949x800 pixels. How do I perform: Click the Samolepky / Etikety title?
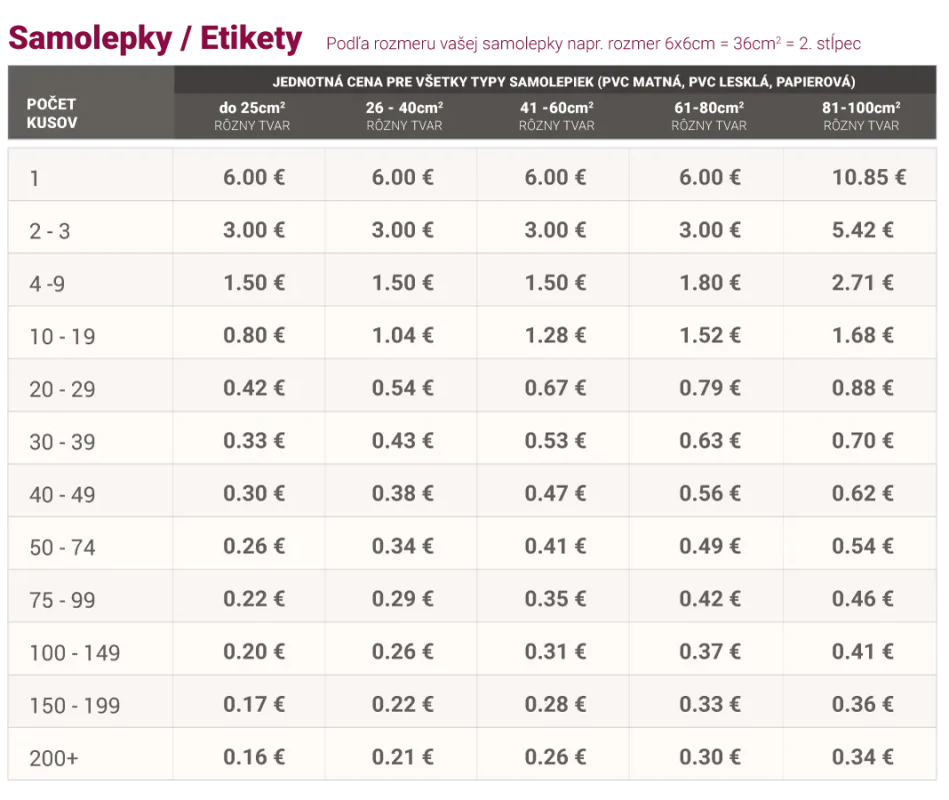tap(155, 39)
